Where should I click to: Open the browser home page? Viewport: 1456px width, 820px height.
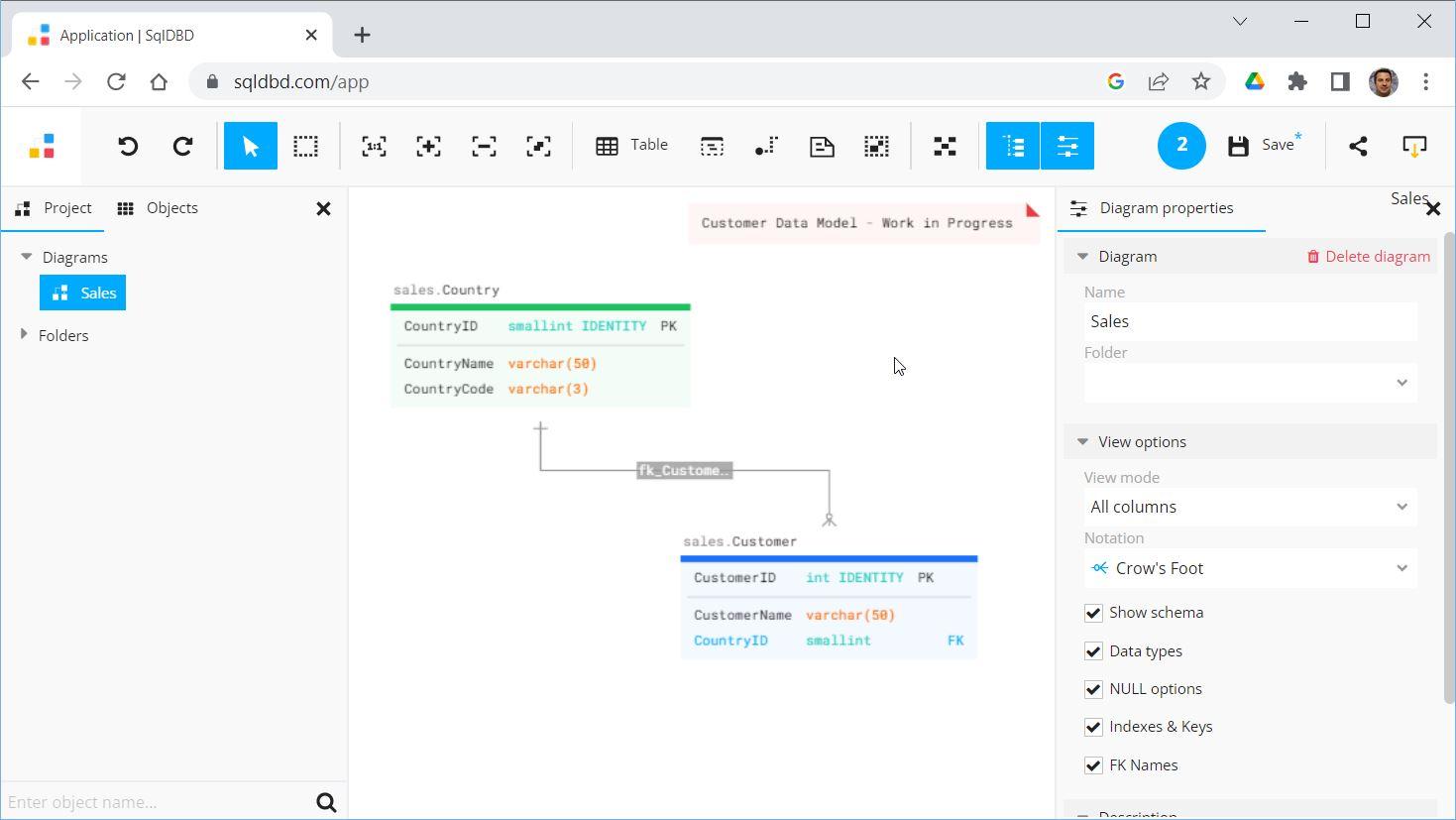pyautogui.click(x=159, y=82)
